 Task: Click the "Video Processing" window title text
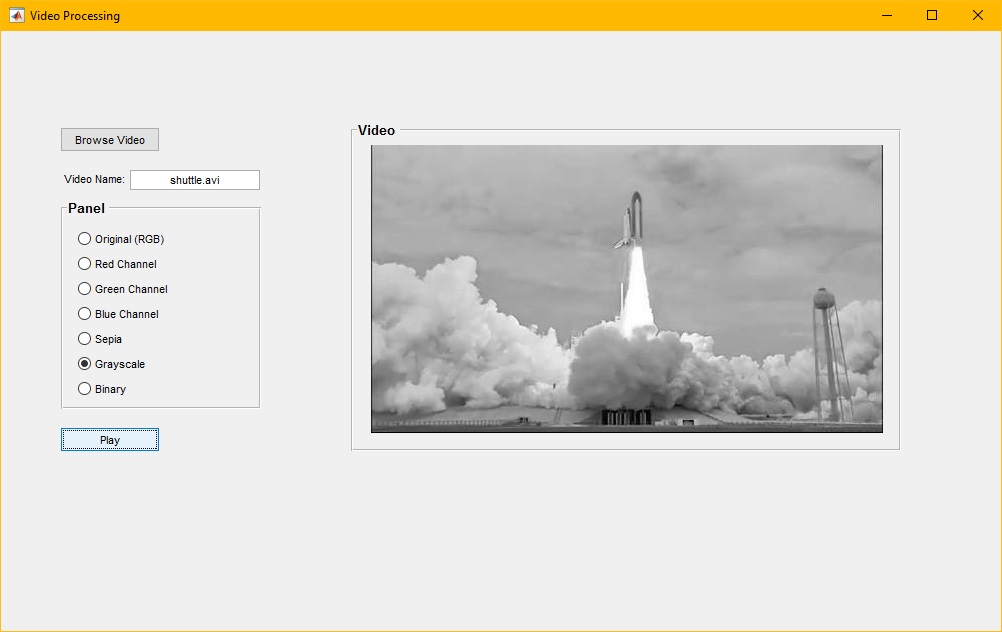click(75, 16)
